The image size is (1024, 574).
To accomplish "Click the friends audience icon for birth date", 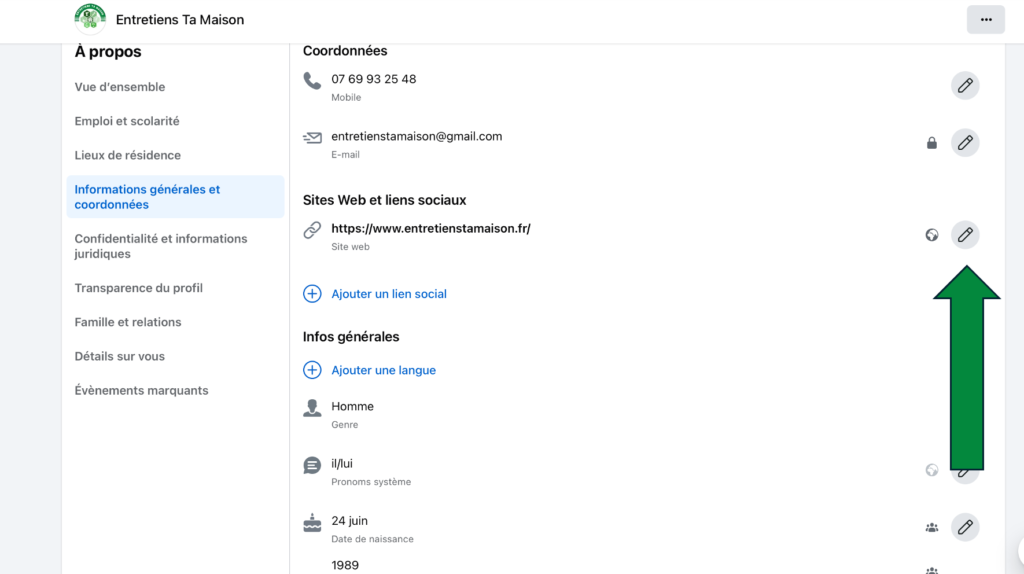I will click(x=932, y=527).
